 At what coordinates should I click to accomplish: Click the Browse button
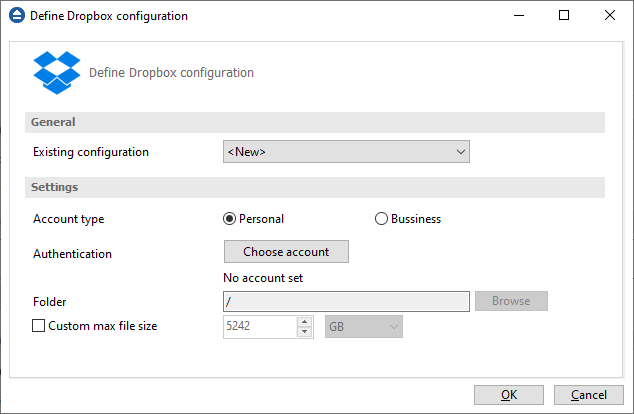pos(511,301)
